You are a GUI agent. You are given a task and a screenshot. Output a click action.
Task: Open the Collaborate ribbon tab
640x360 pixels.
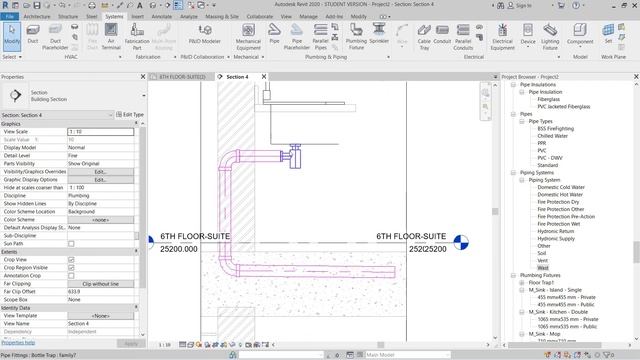coord(260,16)
